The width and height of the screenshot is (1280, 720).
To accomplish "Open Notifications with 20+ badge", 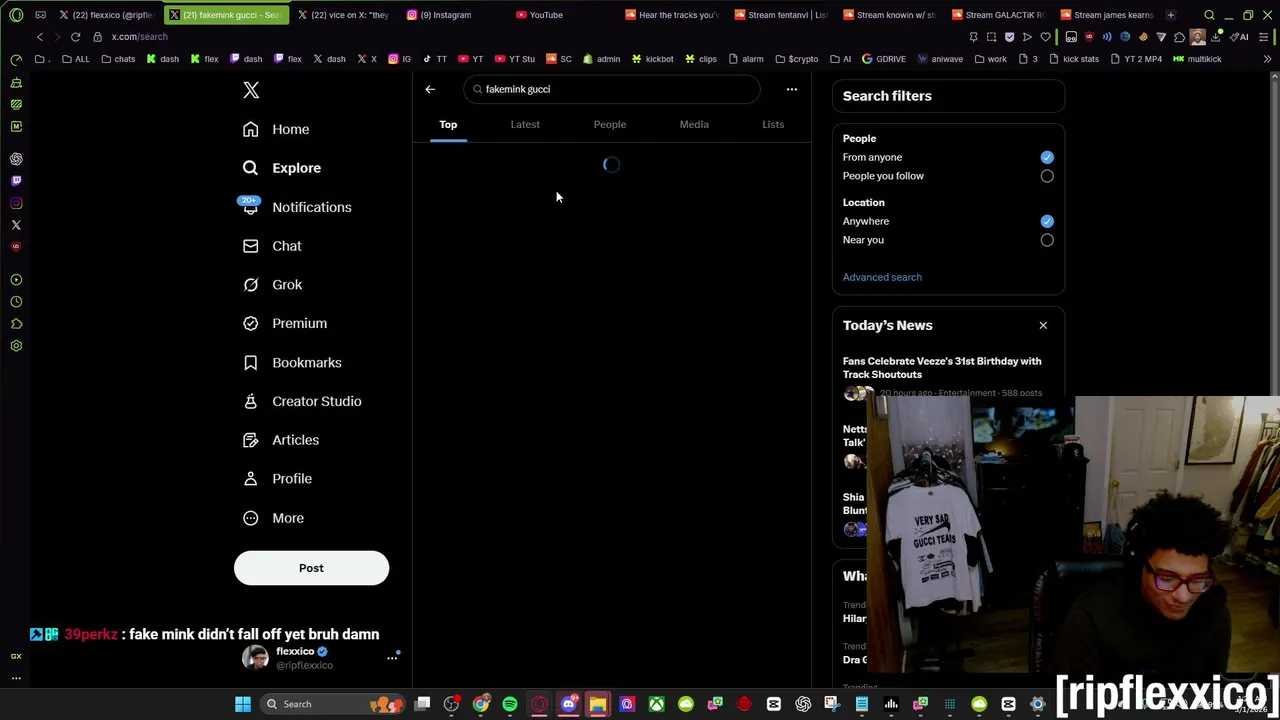I will [296, 207].
